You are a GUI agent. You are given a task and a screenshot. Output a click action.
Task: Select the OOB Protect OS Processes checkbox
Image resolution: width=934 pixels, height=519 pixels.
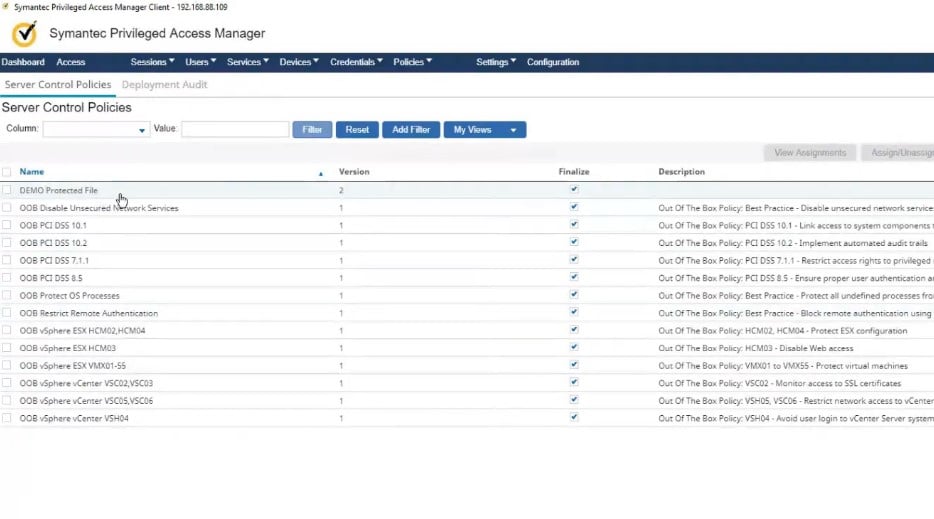point(7,295)
